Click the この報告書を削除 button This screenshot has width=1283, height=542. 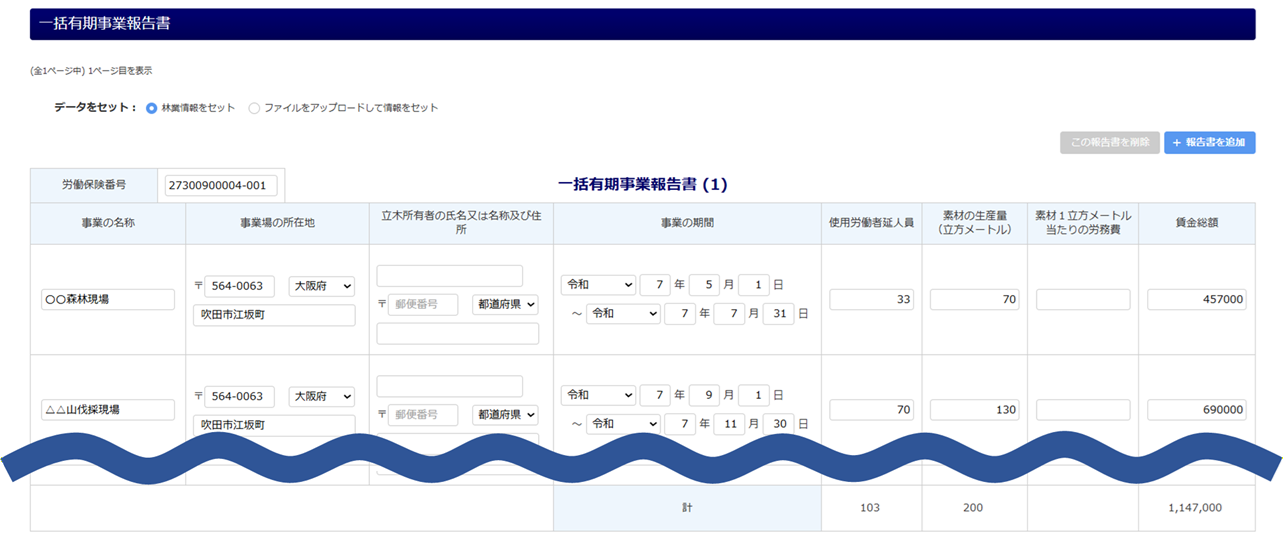[x=1108, y=142]
